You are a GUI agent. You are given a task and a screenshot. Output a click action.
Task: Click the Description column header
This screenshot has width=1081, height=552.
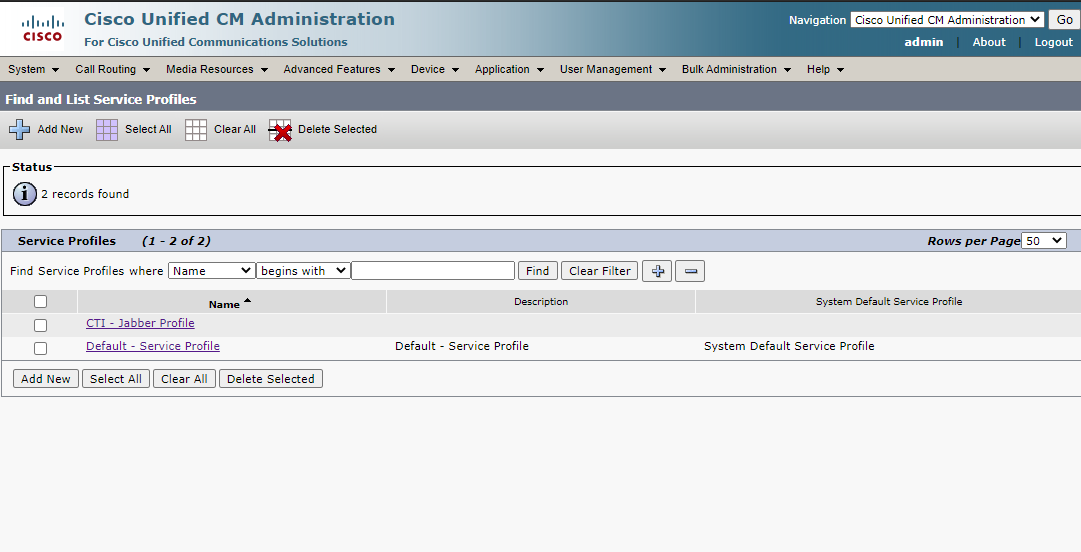pyautogui.click(x=541, y=302)
